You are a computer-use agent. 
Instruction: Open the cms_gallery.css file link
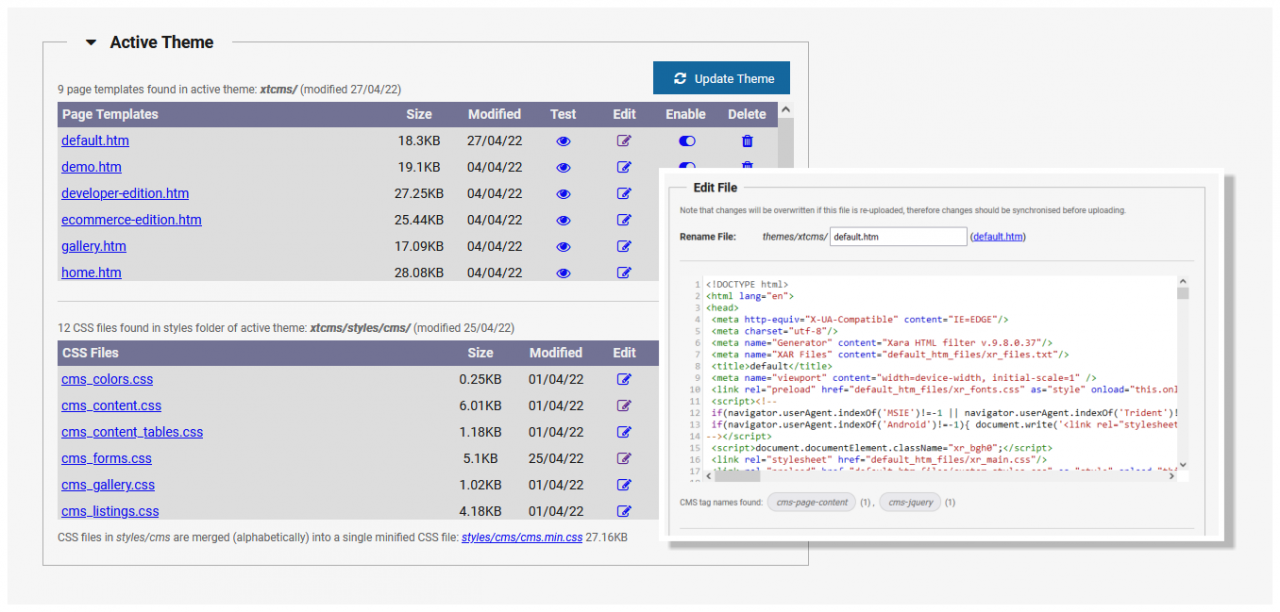point(108,485)
